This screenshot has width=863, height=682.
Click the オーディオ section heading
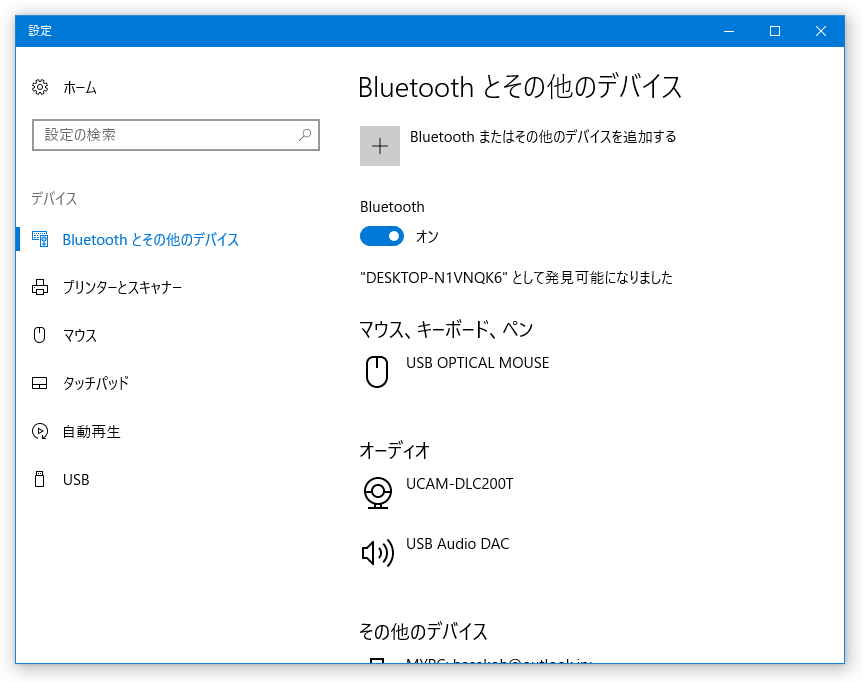coord(395,450)
